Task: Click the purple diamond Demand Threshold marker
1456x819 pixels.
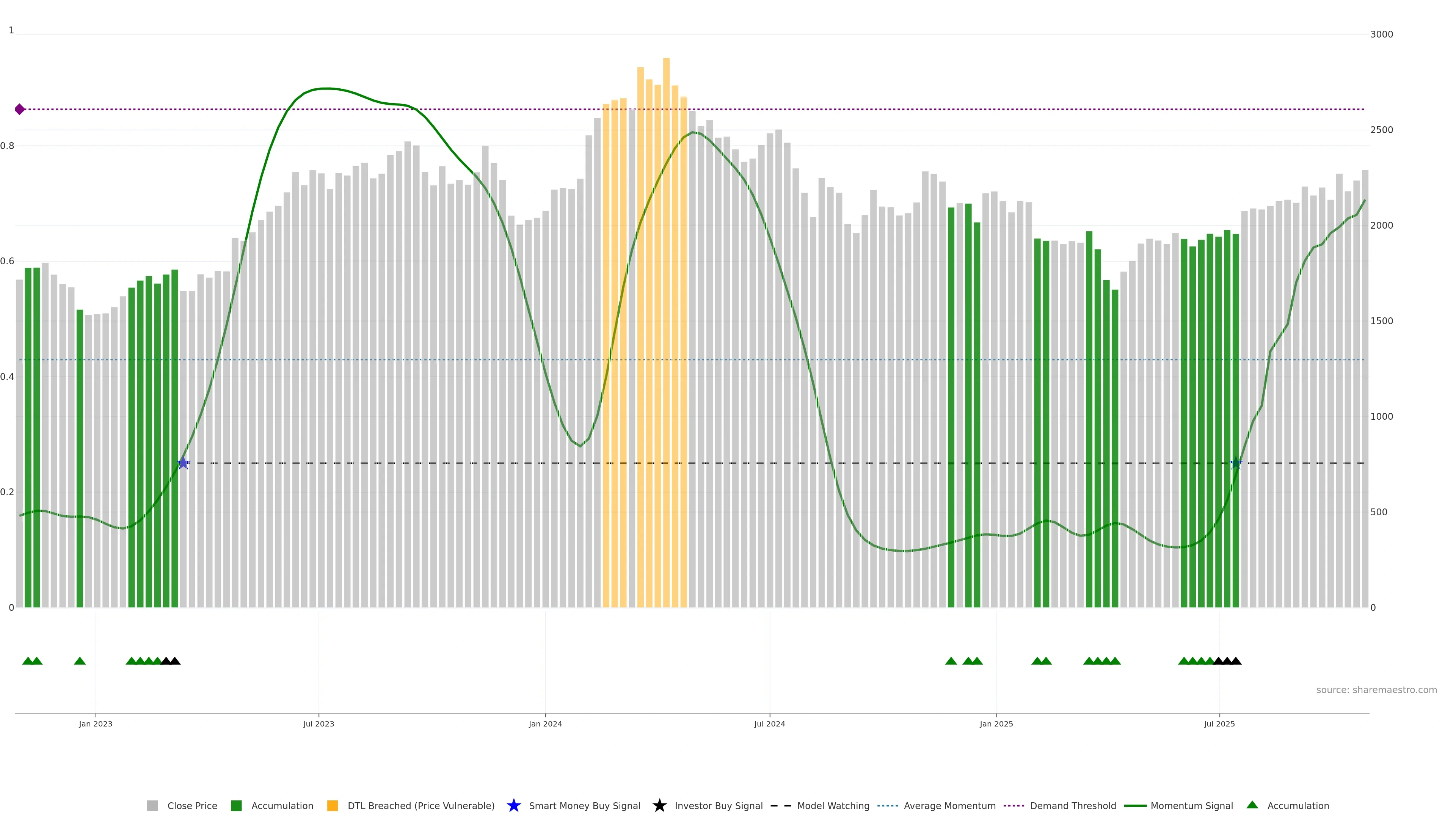Action: pos(20,109)
